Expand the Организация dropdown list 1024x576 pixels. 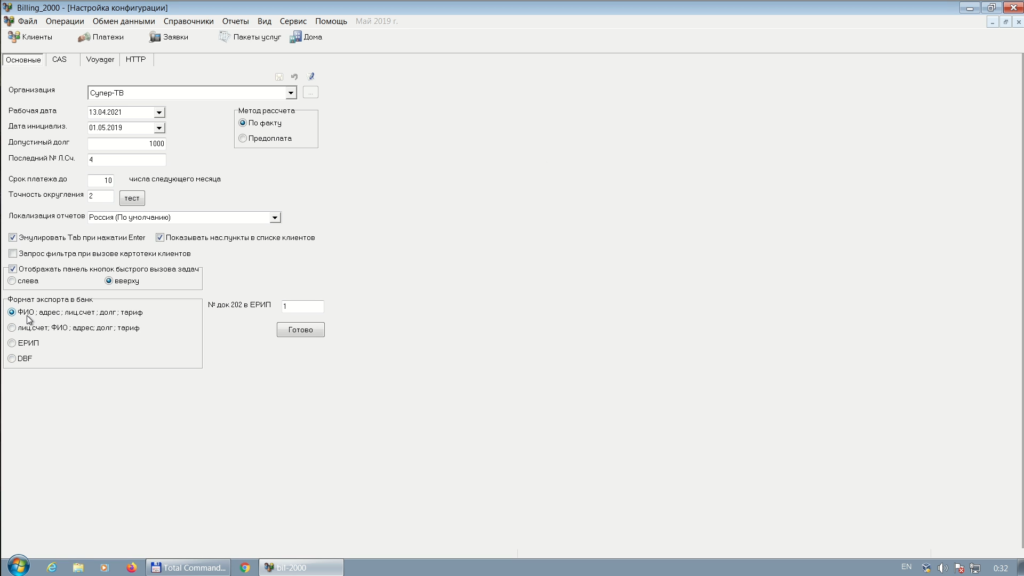tap(291, 93)
